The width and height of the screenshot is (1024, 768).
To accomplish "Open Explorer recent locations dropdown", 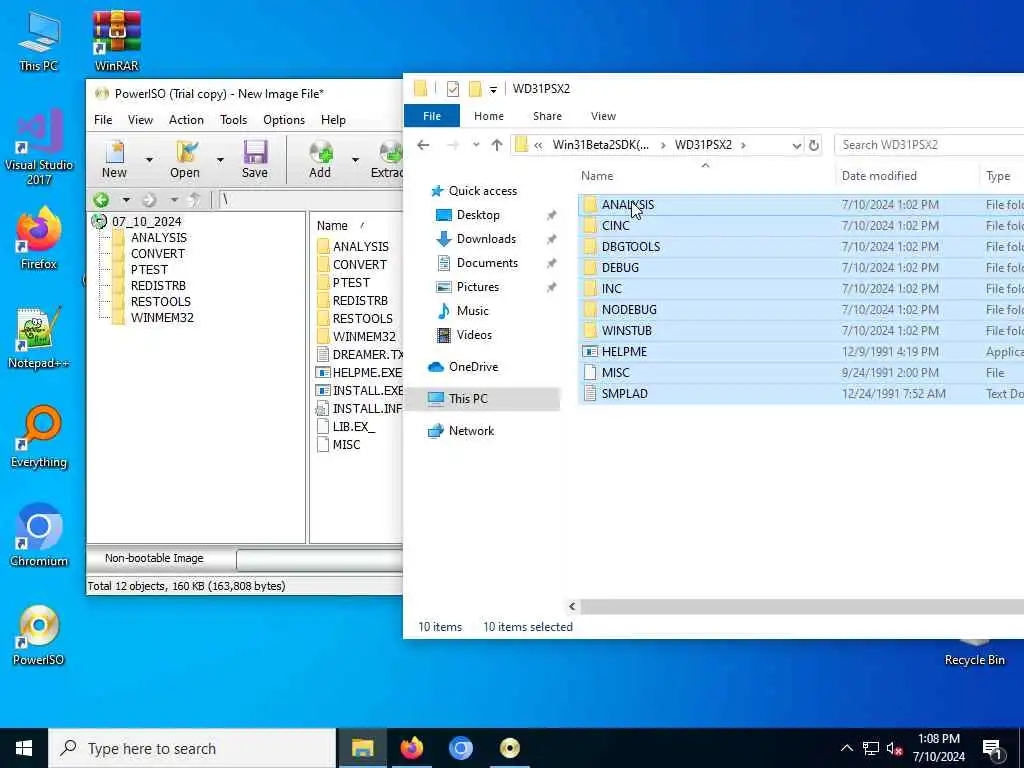I will point(476,145).
